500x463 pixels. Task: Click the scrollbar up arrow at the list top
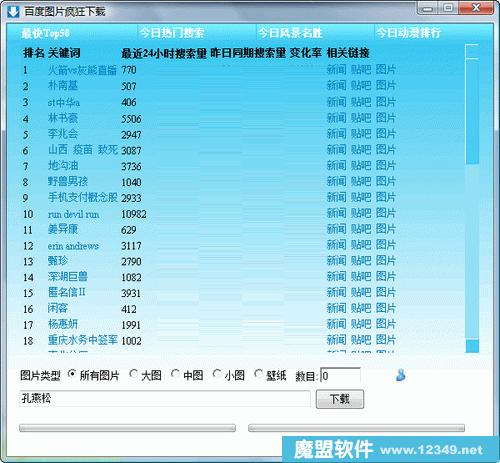coord(472,51)
